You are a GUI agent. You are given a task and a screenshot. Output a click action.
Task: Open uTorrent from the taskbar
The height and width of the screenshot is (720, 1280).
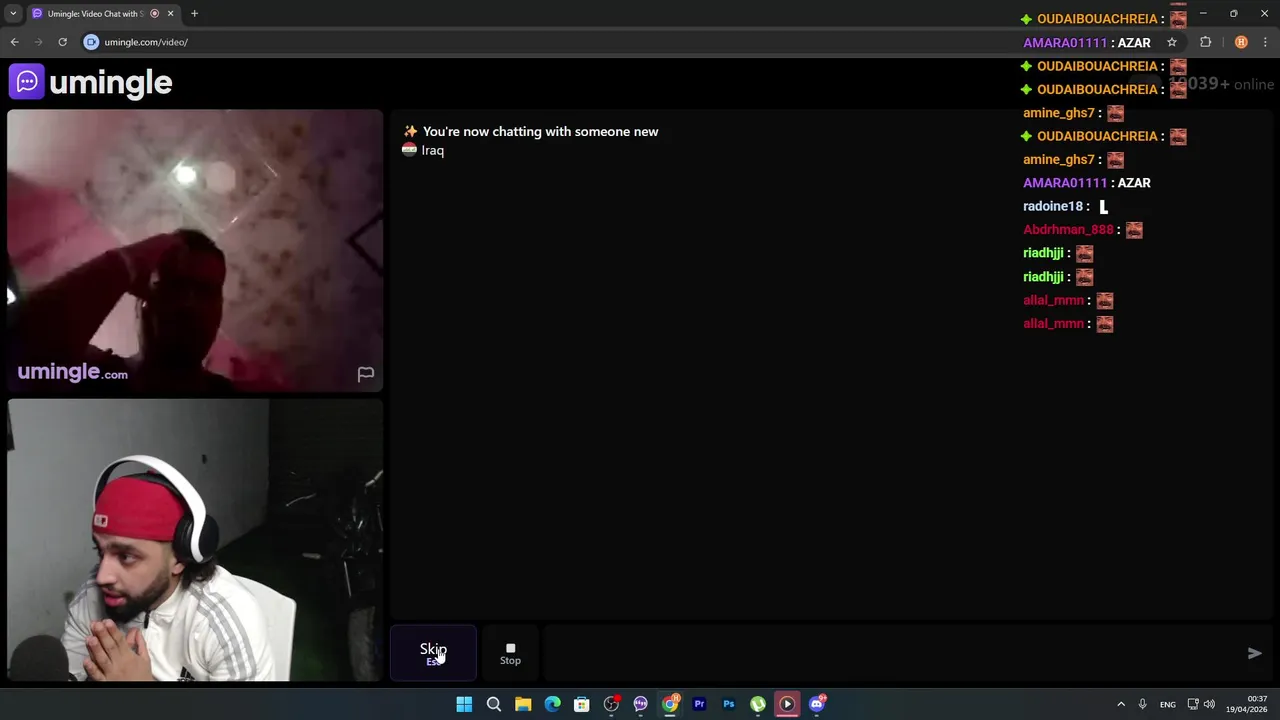point(758,704)
